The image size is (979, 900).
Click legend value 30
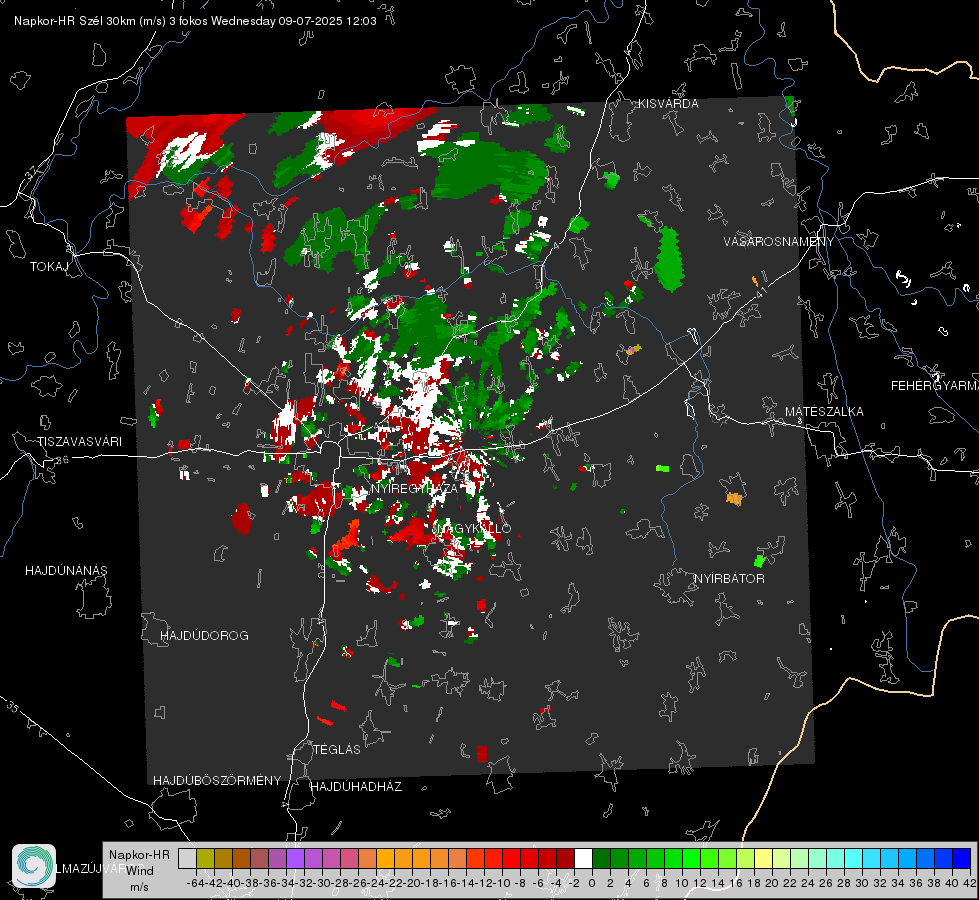click(x=862, y=883)
